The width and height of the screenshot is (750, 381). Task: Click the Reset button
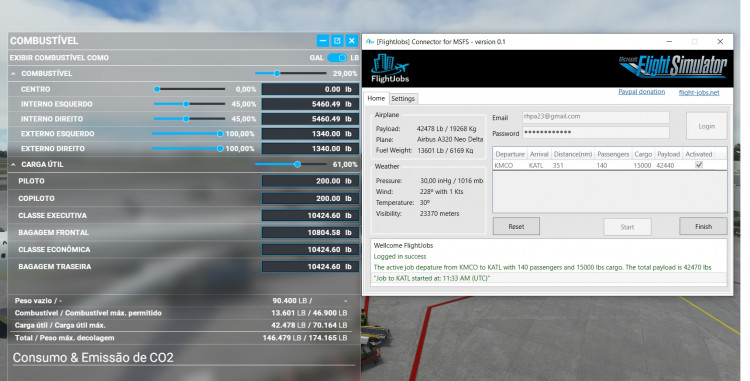click(516, 227)
